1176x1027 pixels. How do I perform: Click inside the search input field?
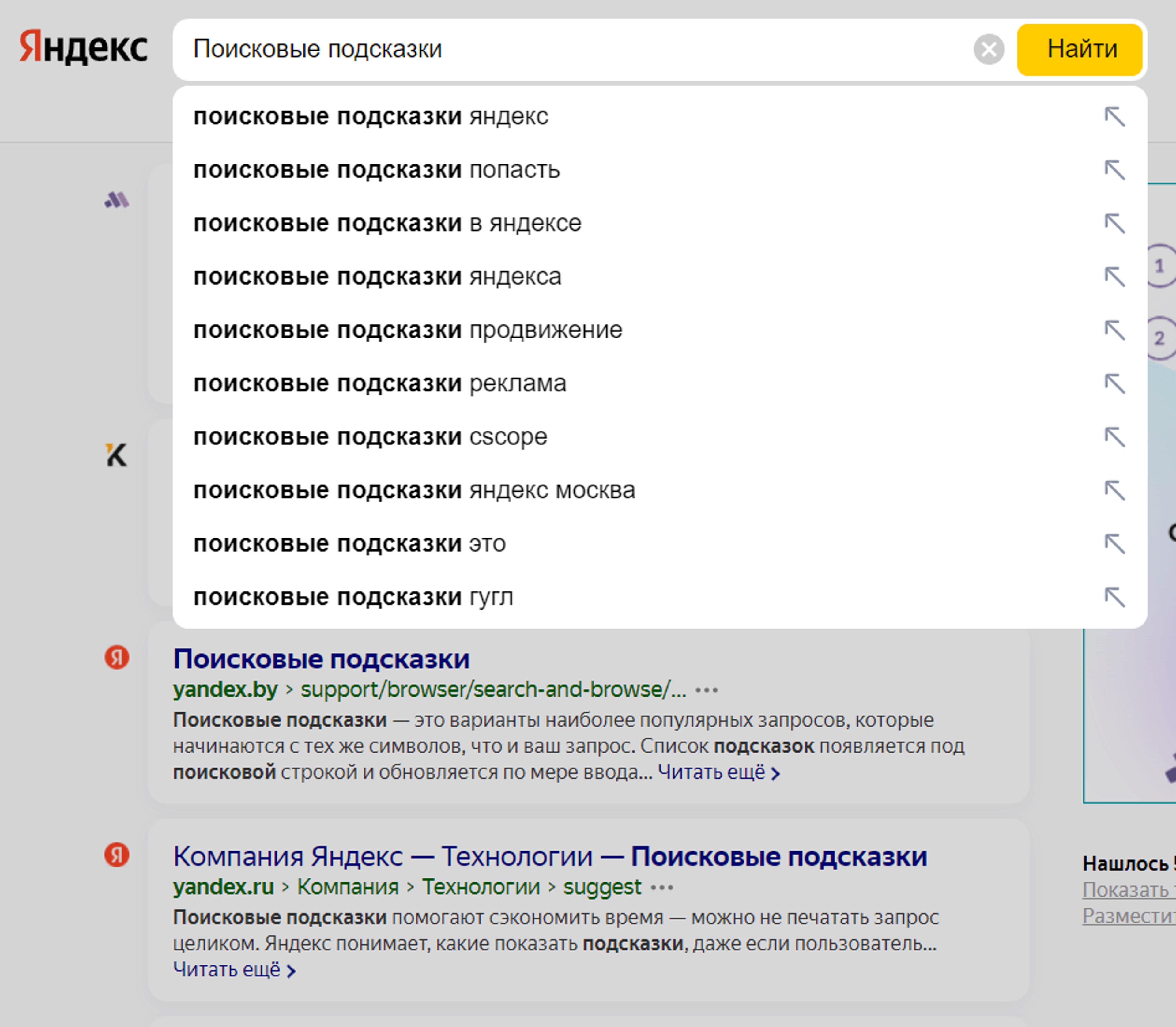coord(573,49)
